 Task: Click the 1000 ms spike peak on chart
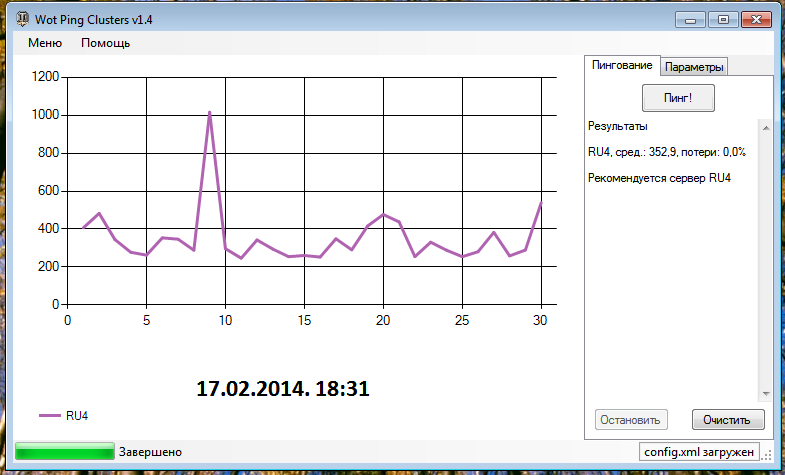click(x=209, y=113)
